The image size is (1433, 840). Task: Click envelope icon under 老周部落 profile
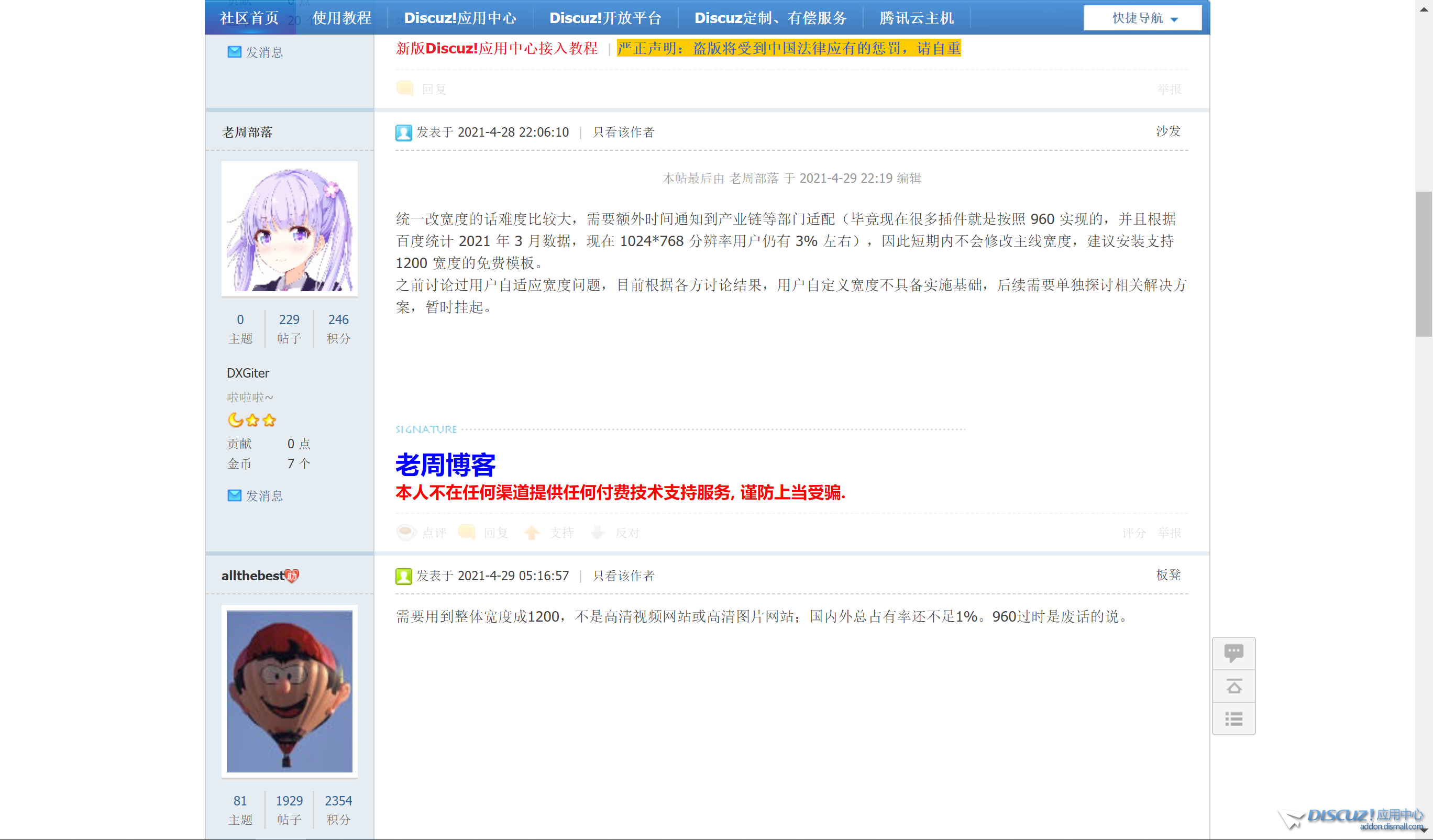(x=234, y=495)
